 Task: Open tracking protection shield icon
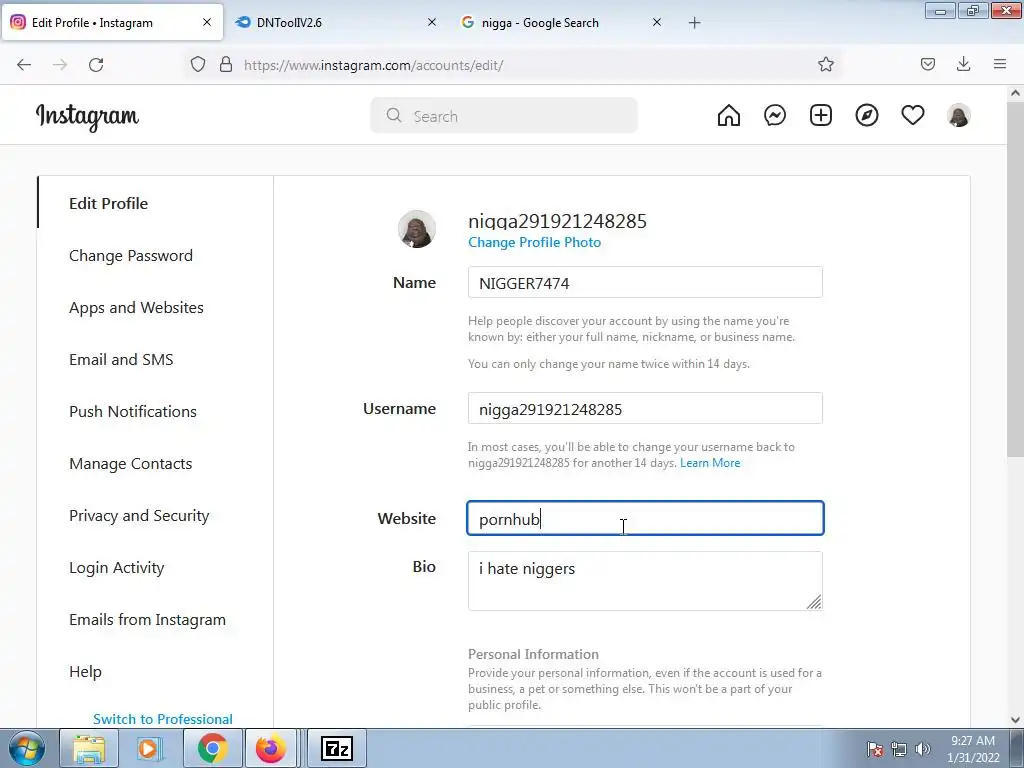coord(198,65)
